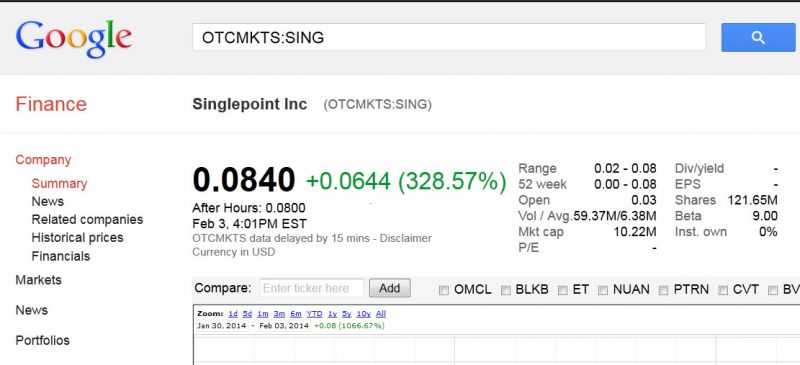Set chart zoom to YTD

coord(314,313)
